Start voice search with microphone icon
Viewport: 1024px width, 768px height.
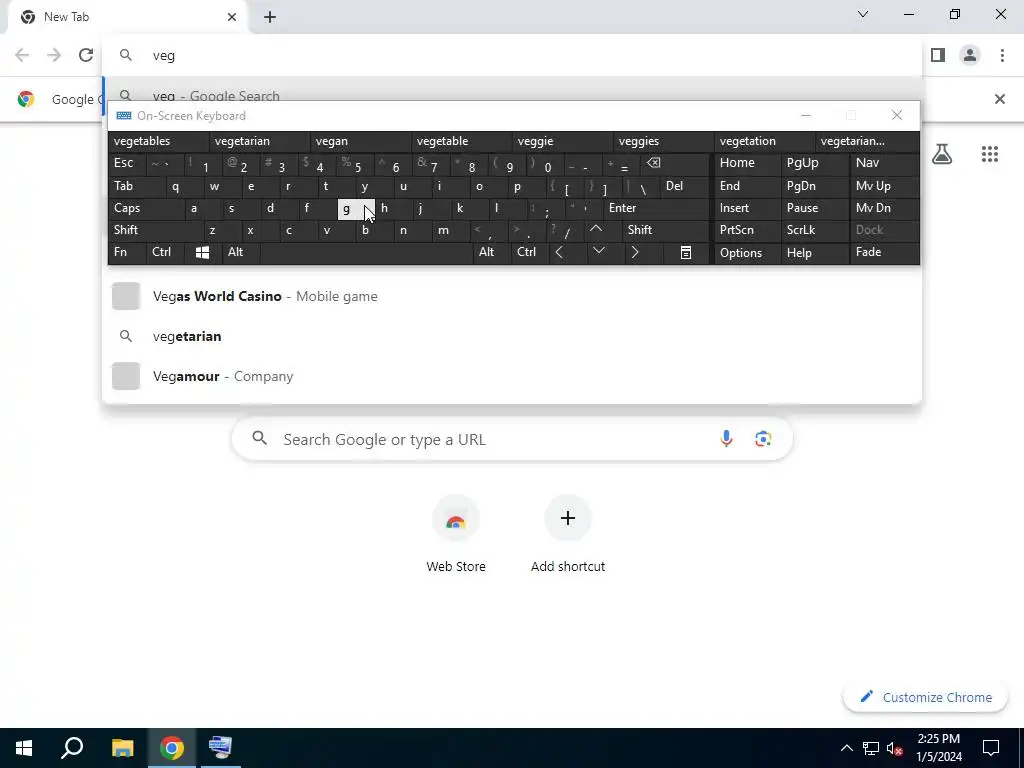726,439
